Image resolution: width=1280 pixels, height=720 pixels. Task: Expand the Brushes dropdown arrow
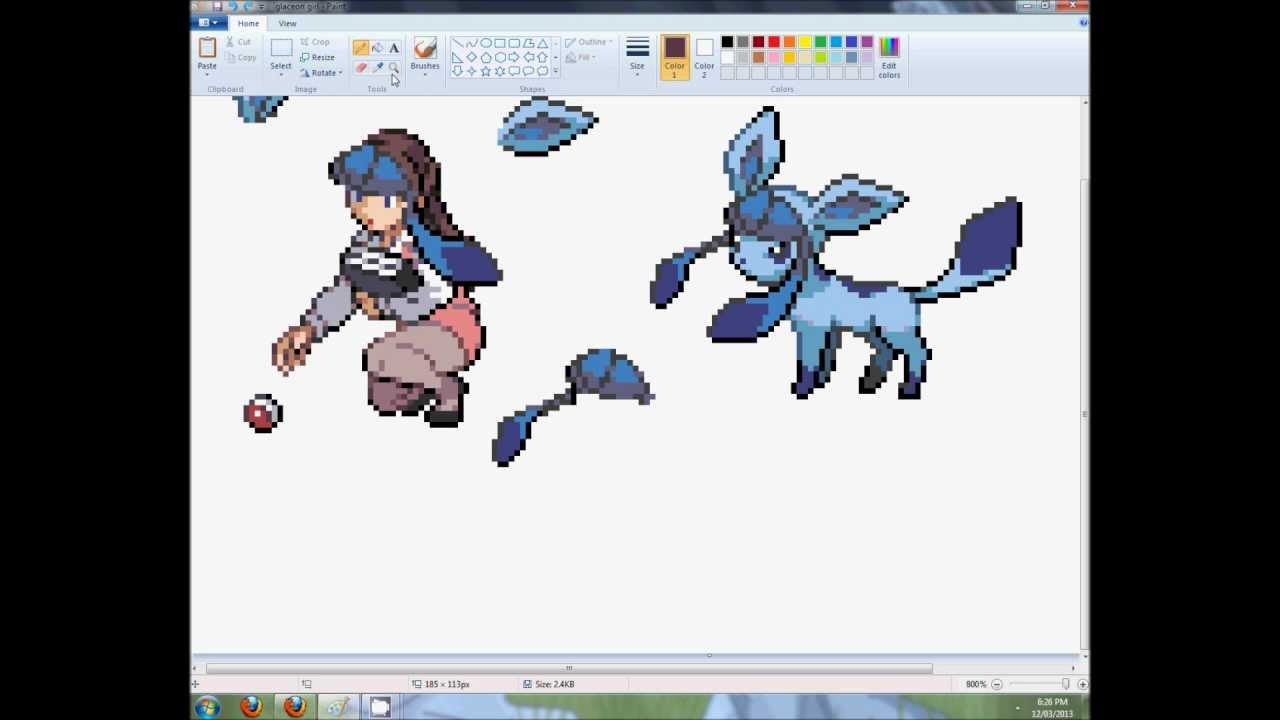[425, 74]
